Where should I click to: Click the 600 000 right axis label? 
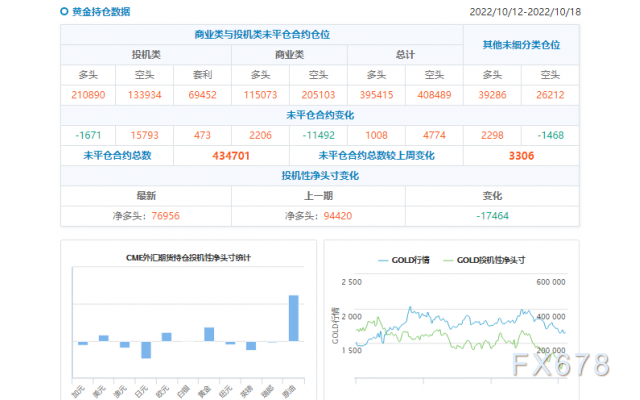coord(551,282)
